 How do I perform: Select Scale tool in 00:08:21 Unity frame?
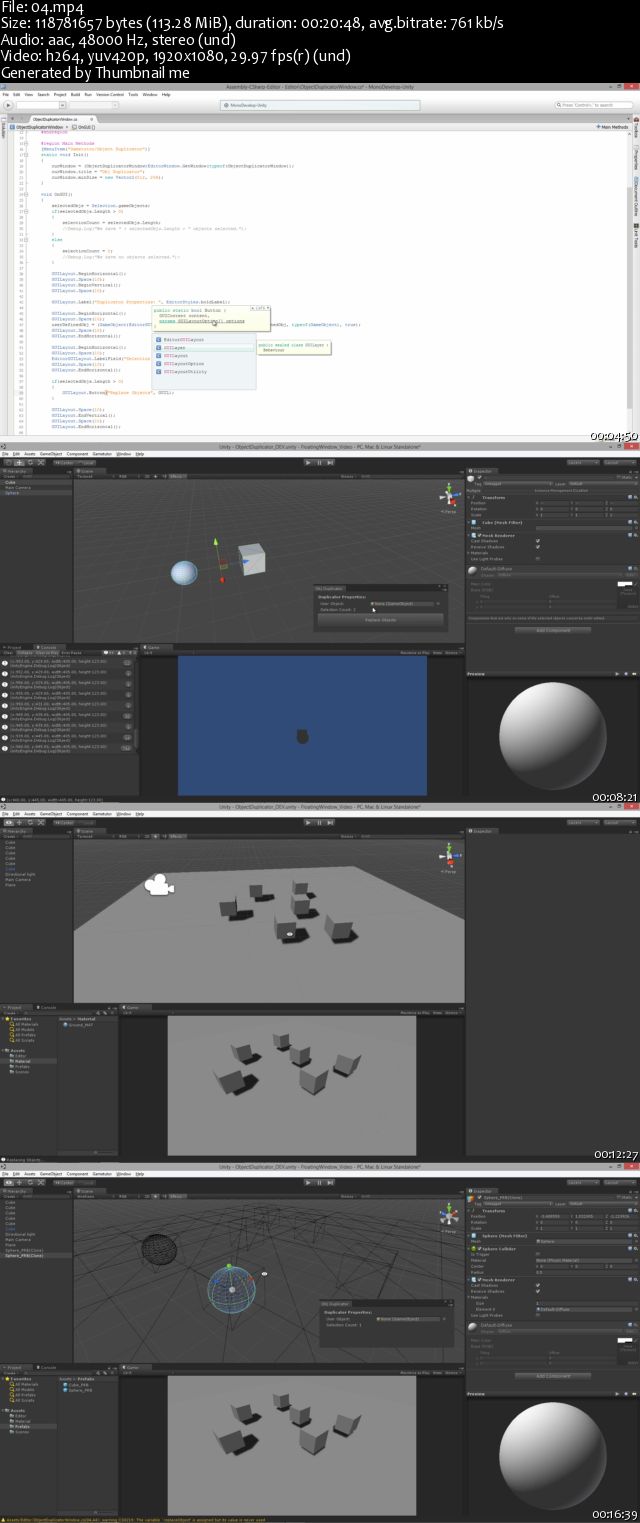click(x=41, y=462)
